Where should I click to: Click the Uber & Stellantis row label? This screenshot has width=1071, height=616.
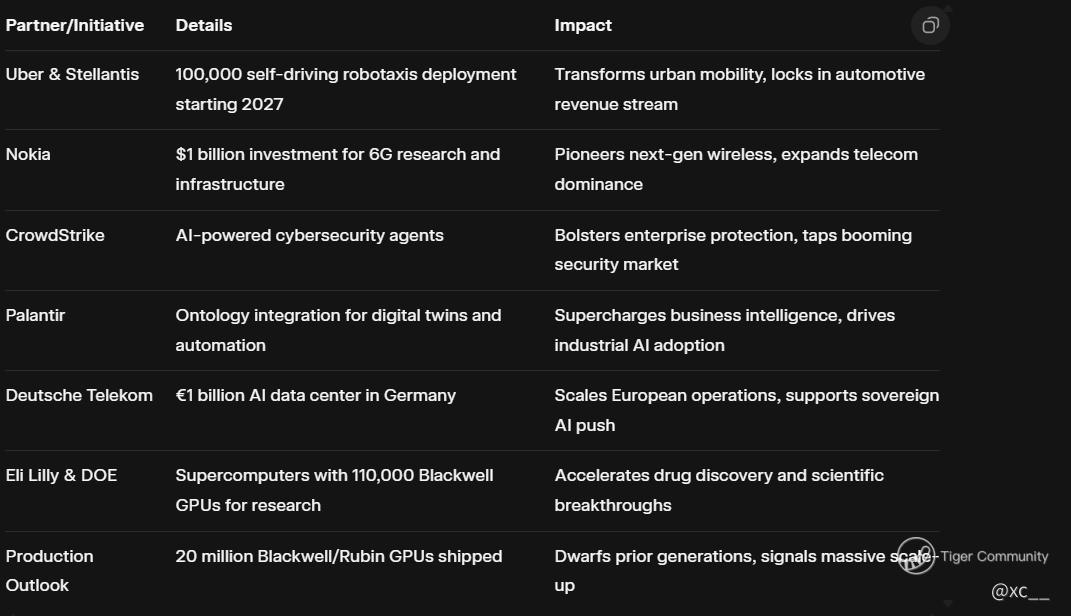72,75
